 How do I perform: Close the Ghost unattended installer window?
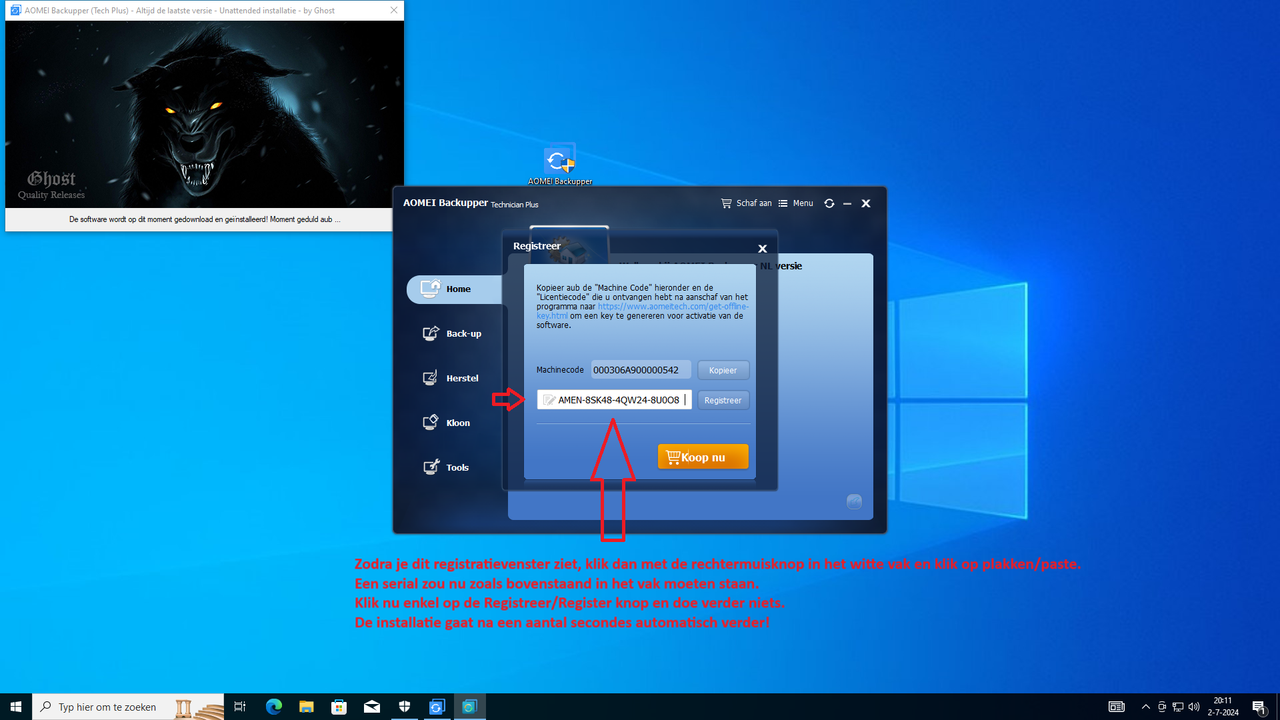click(393, 10)
